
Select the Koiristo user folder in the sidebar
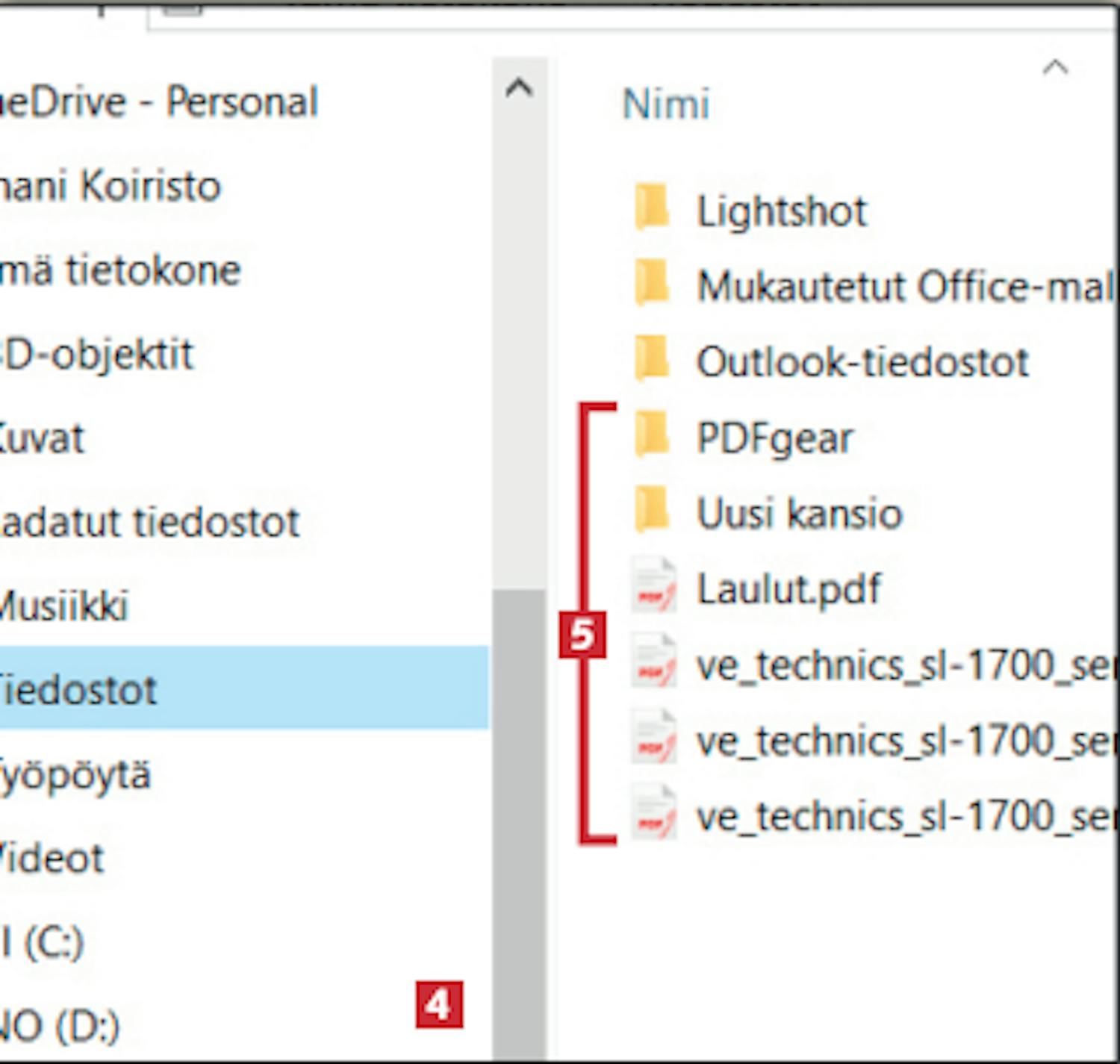(111, 185)
